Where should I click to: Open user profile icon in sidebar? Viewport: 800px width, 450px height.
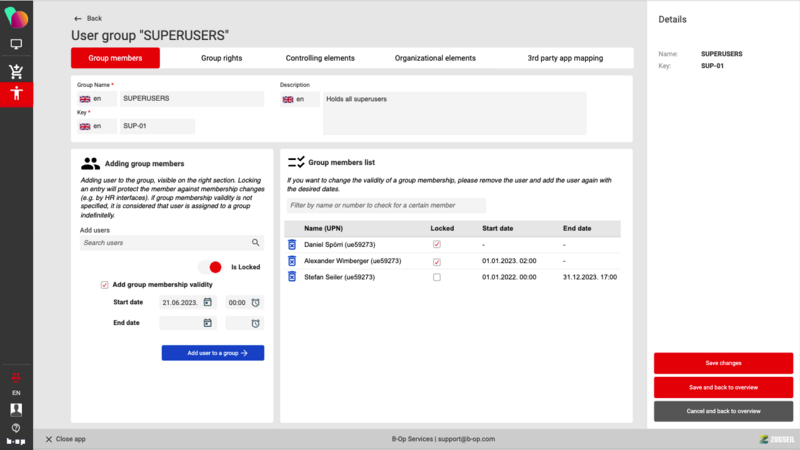click(16, 410)
